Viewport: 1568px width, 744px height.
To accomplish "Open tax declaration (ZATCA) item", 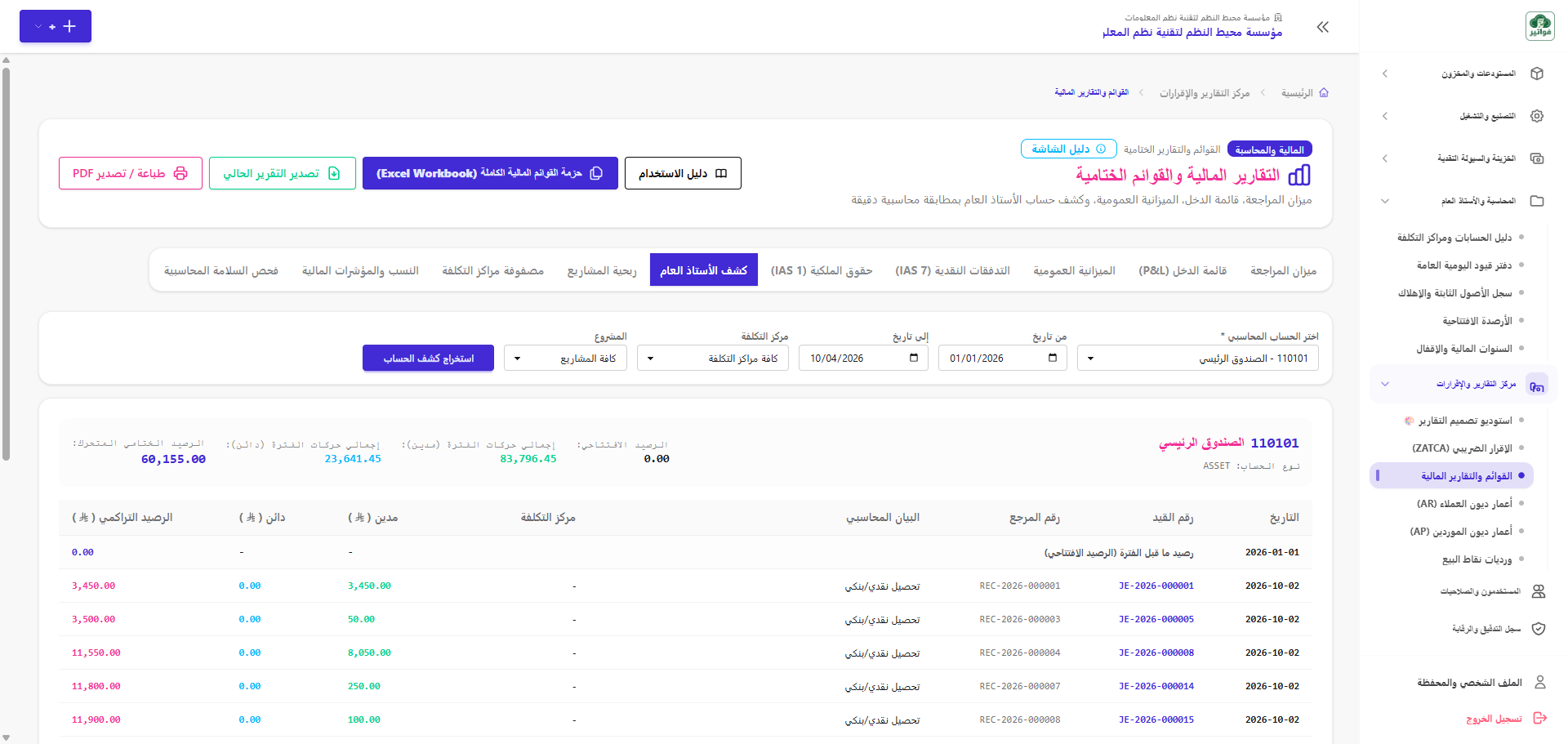I will (x=1462, y=448).
